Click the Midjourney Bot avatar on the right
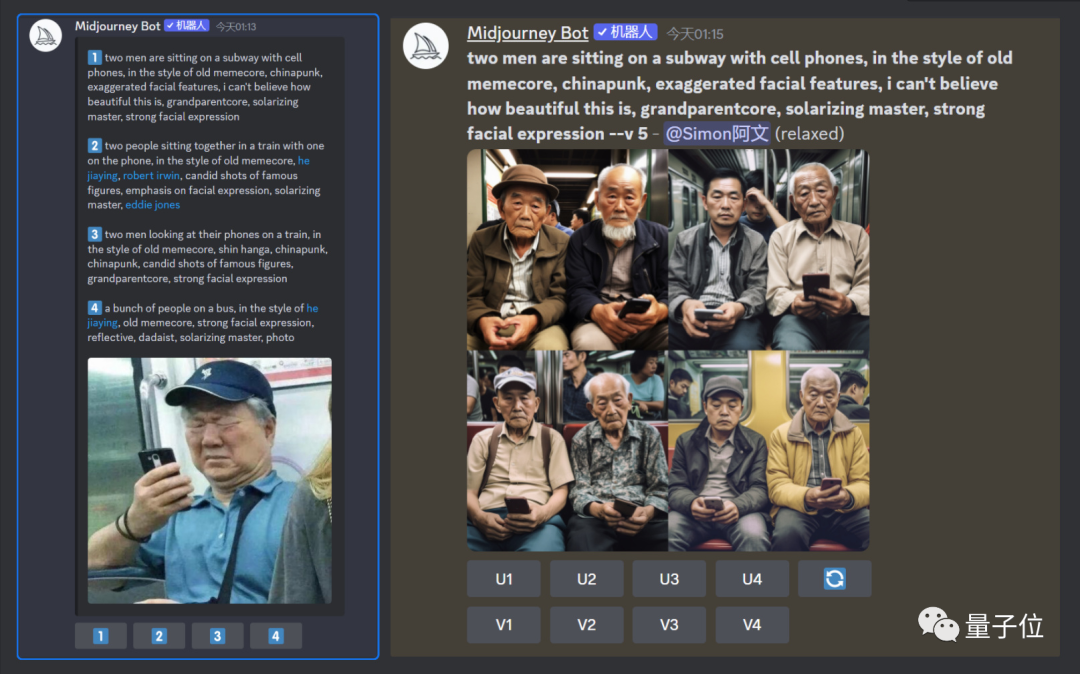 pyautogui.click(x=425, y=47)
